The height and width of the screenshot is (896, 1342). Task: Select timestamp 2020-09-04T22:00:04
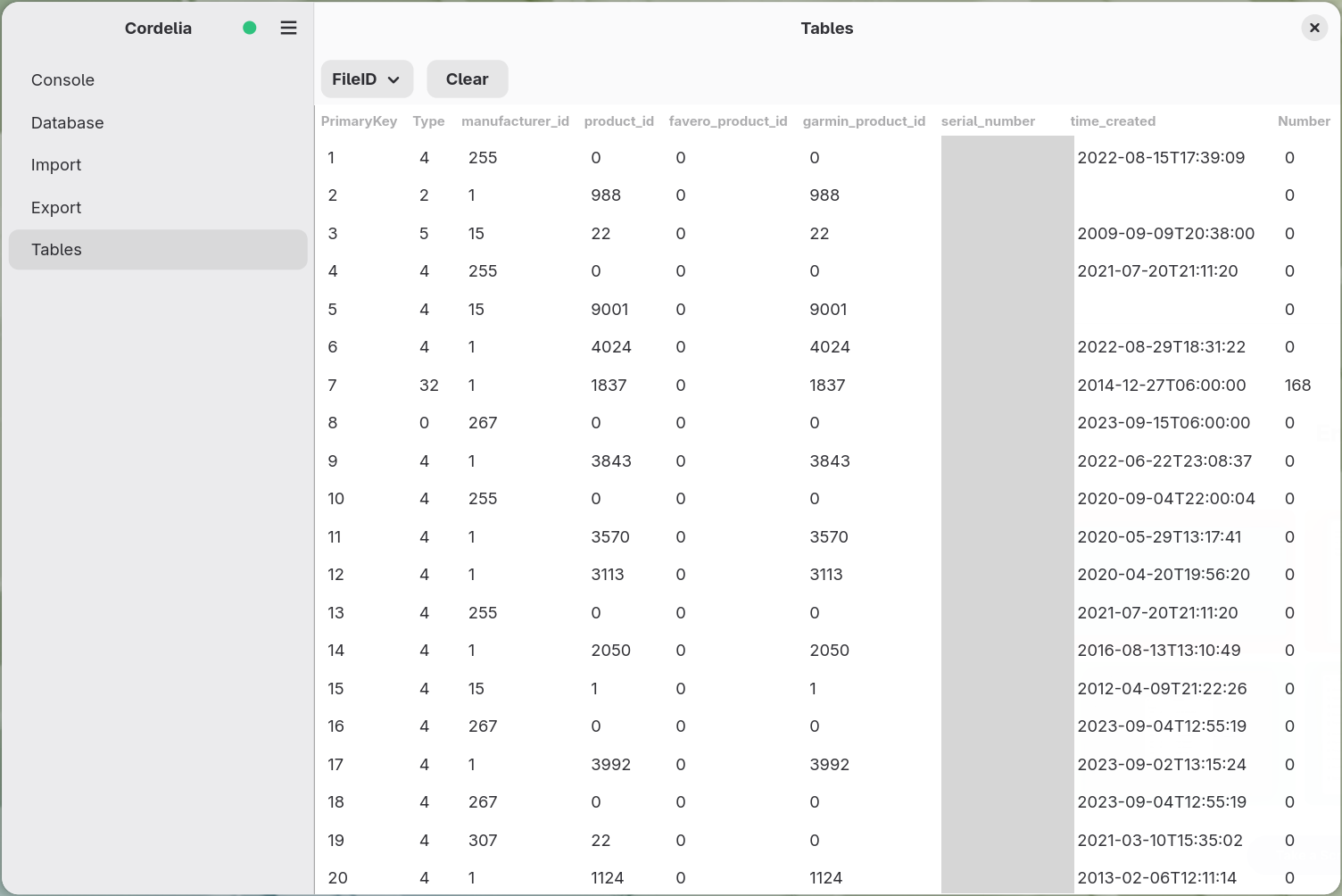[x=1165, y=499]
